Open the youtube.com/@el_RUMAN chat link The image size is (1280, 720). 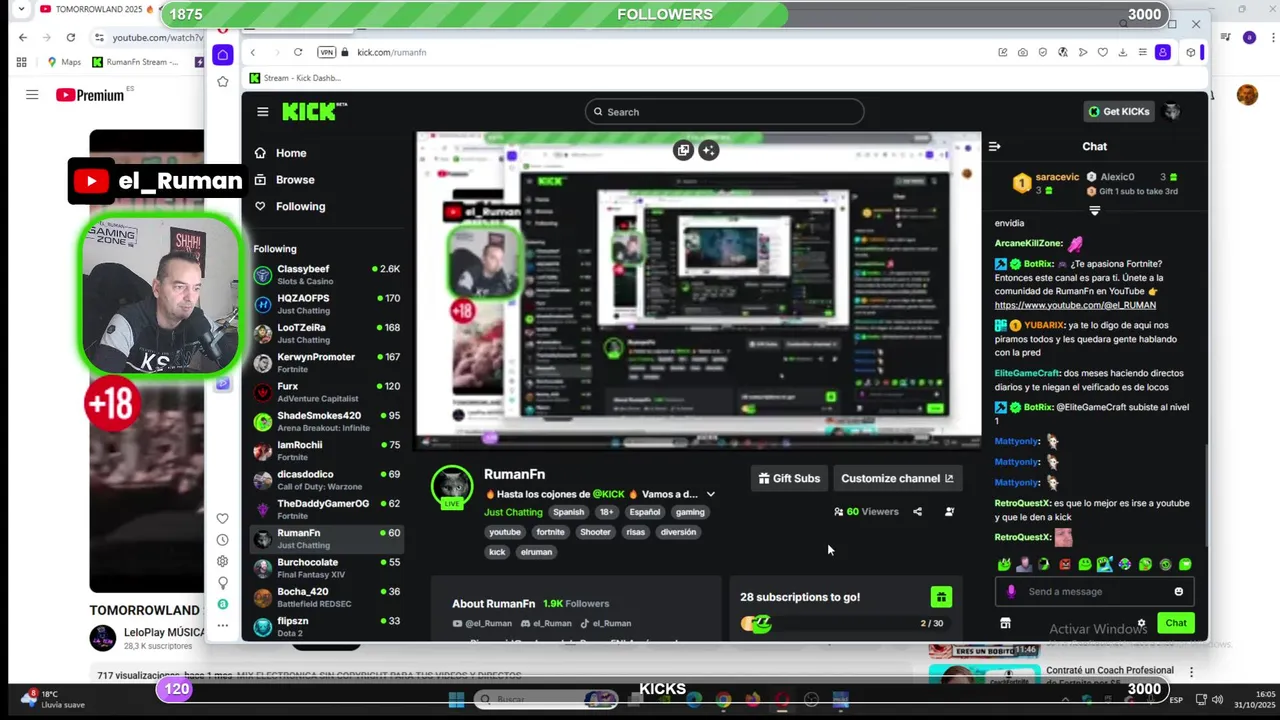[1075, 305]
